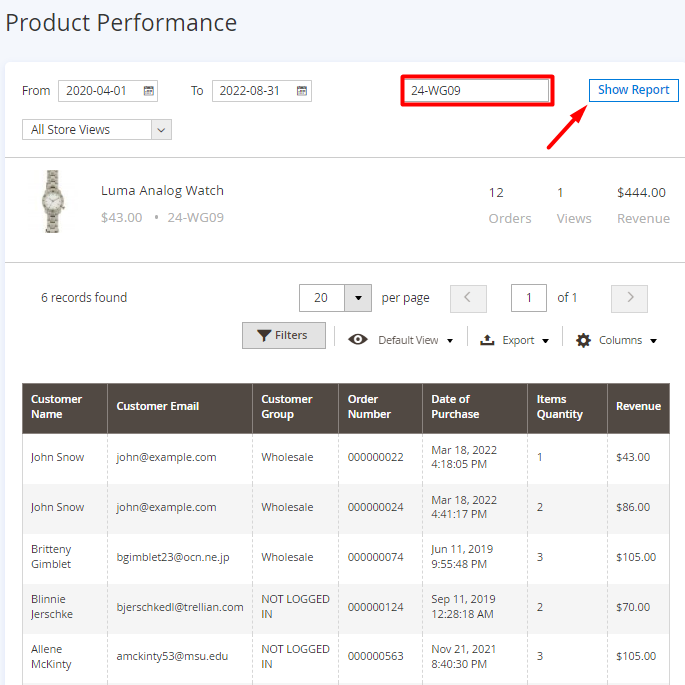The height and width of the screenshot is (685, 685).
Task: Sort by Customer Email column header
Action: [x=180, y=408]
